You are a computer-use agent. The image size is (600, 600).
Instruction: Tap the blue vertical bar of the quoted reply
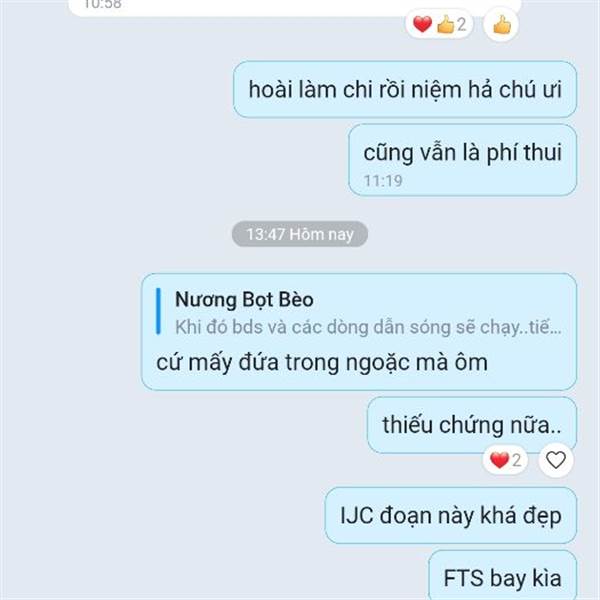pos(158,311)
